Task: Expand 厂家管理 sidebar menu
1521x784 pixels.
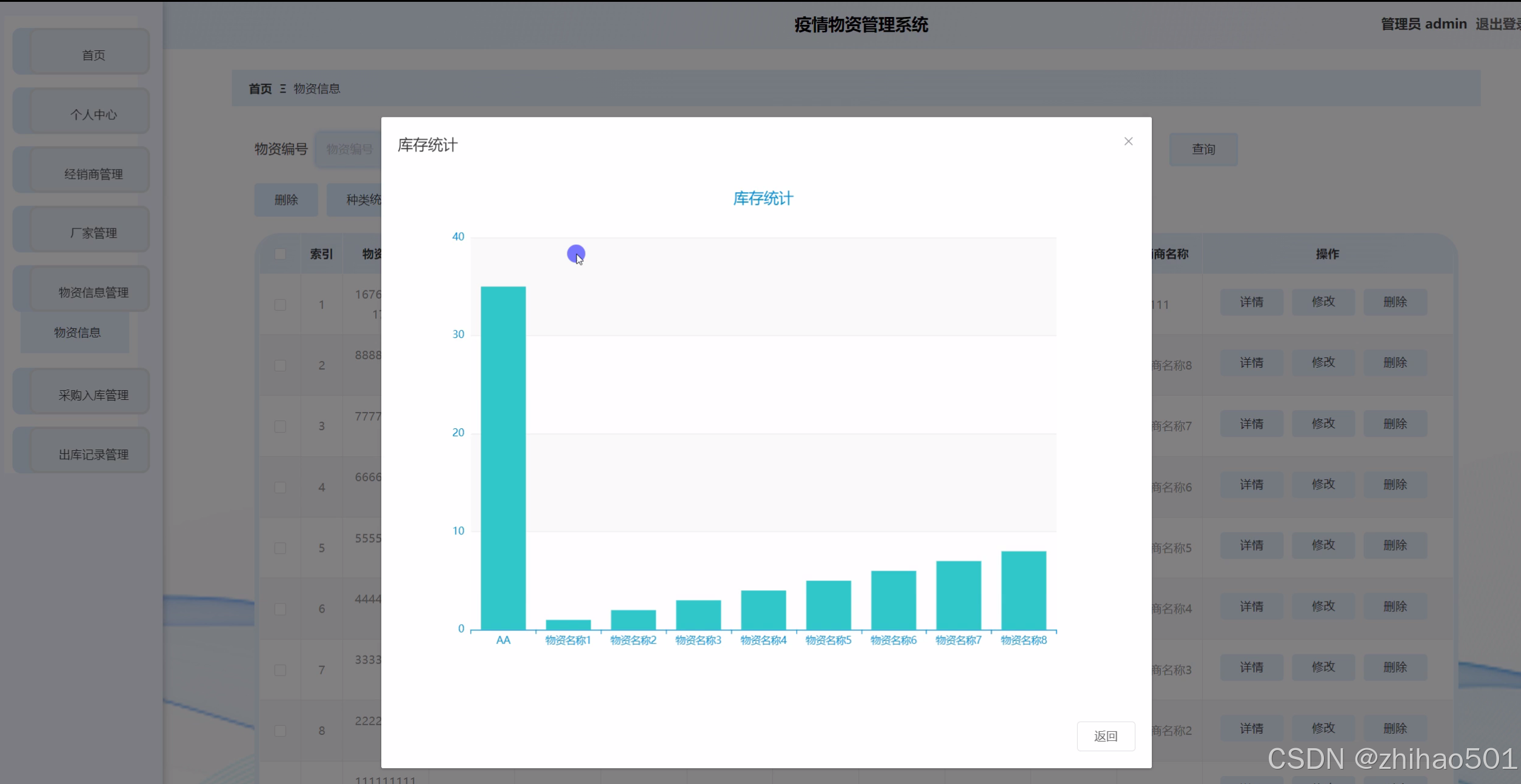Action: point(93,233)
